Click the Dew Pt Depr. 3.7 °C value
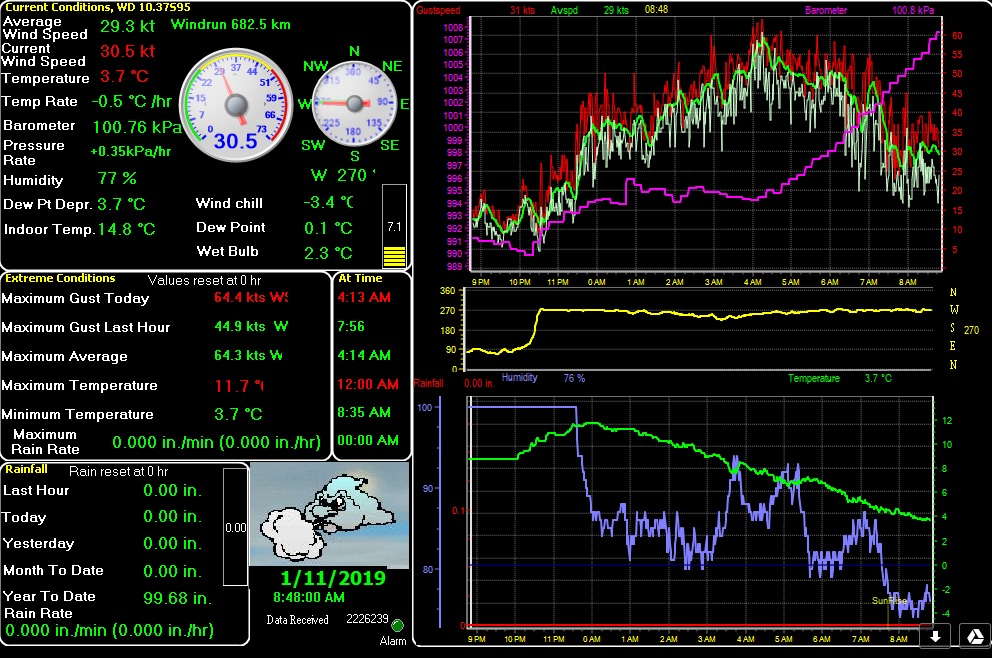Viewport: 992px width, 658px height. [121, 204]
